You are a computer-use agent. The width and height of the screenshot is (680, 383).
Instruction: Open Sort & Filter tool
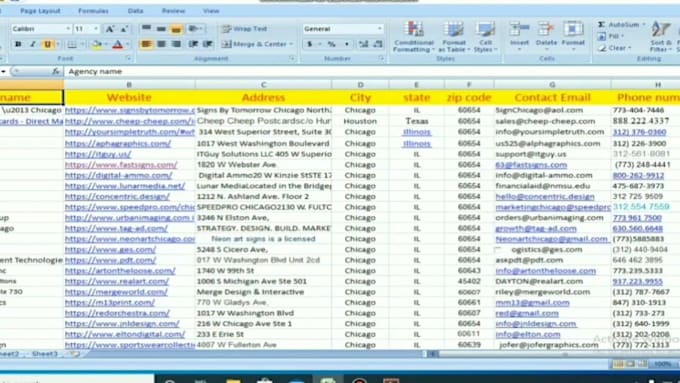660,37
